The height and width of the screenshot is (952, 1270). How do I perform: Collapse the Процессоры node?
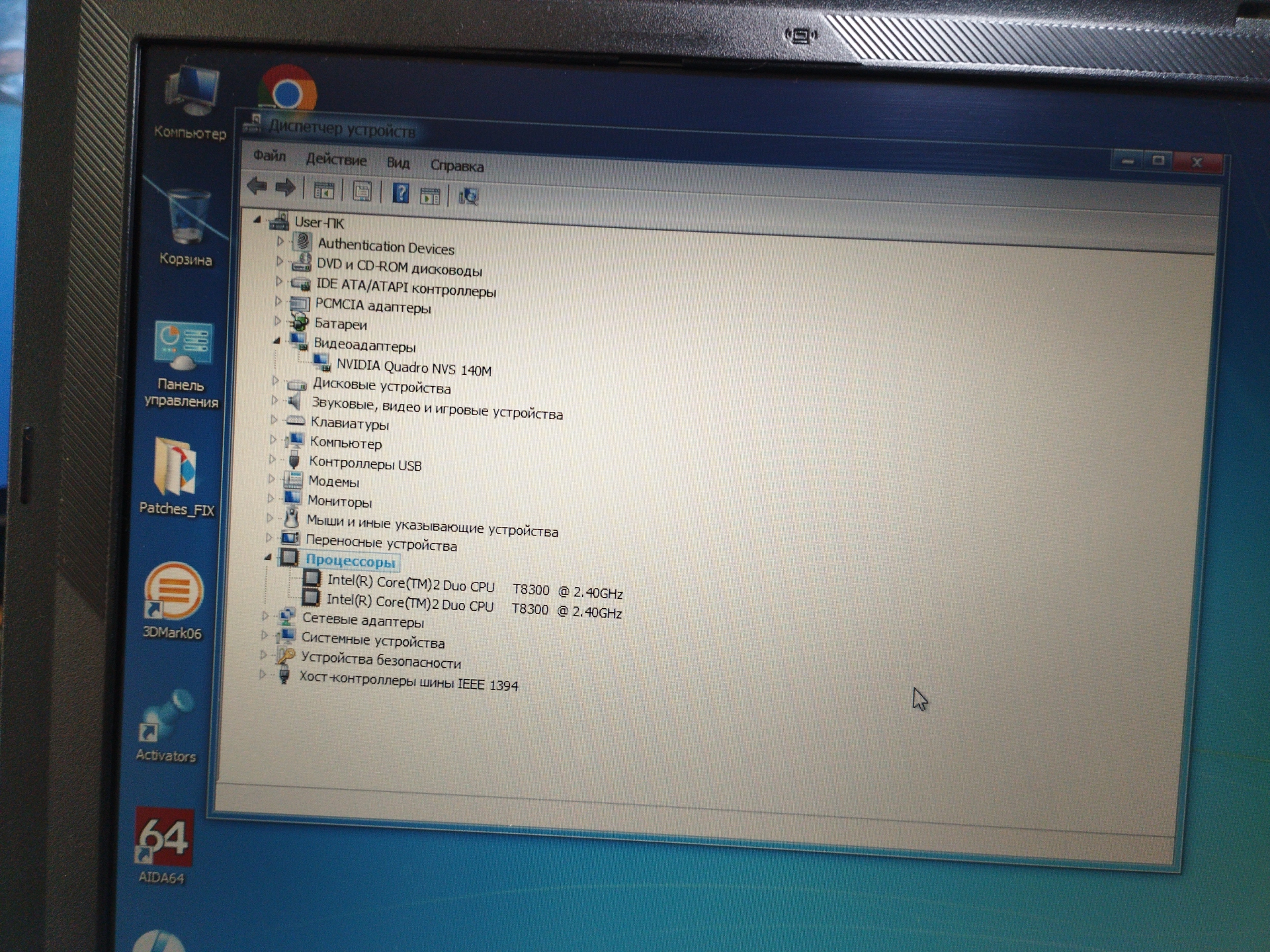click(268, 557)
